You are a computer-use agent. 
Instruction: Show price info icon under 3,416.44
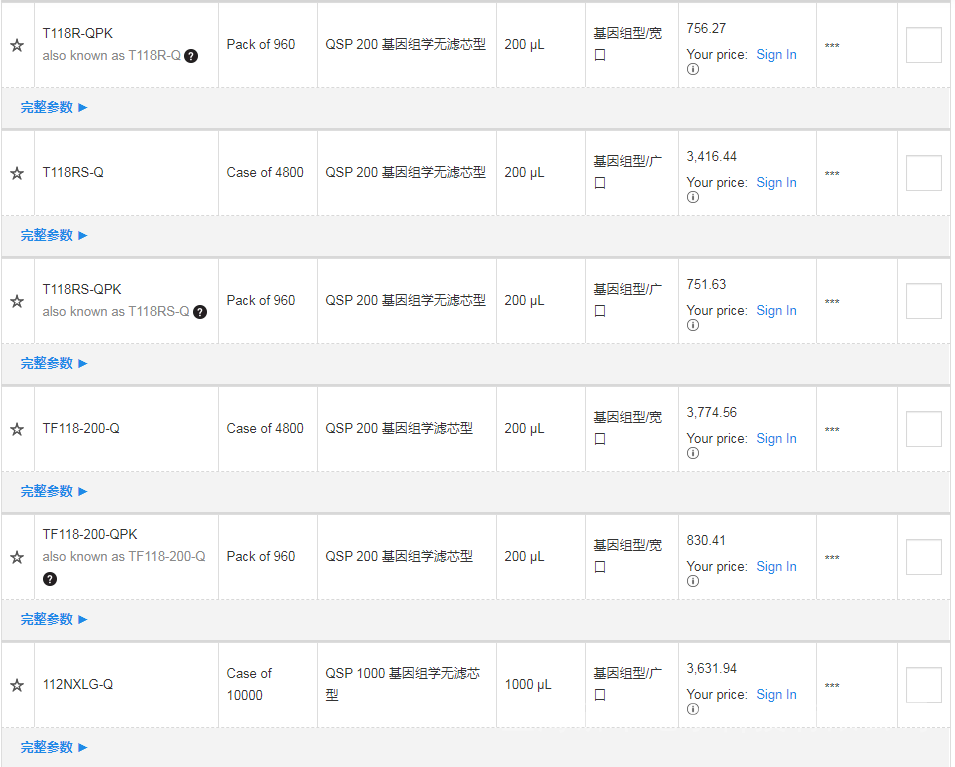click(692, 198)
